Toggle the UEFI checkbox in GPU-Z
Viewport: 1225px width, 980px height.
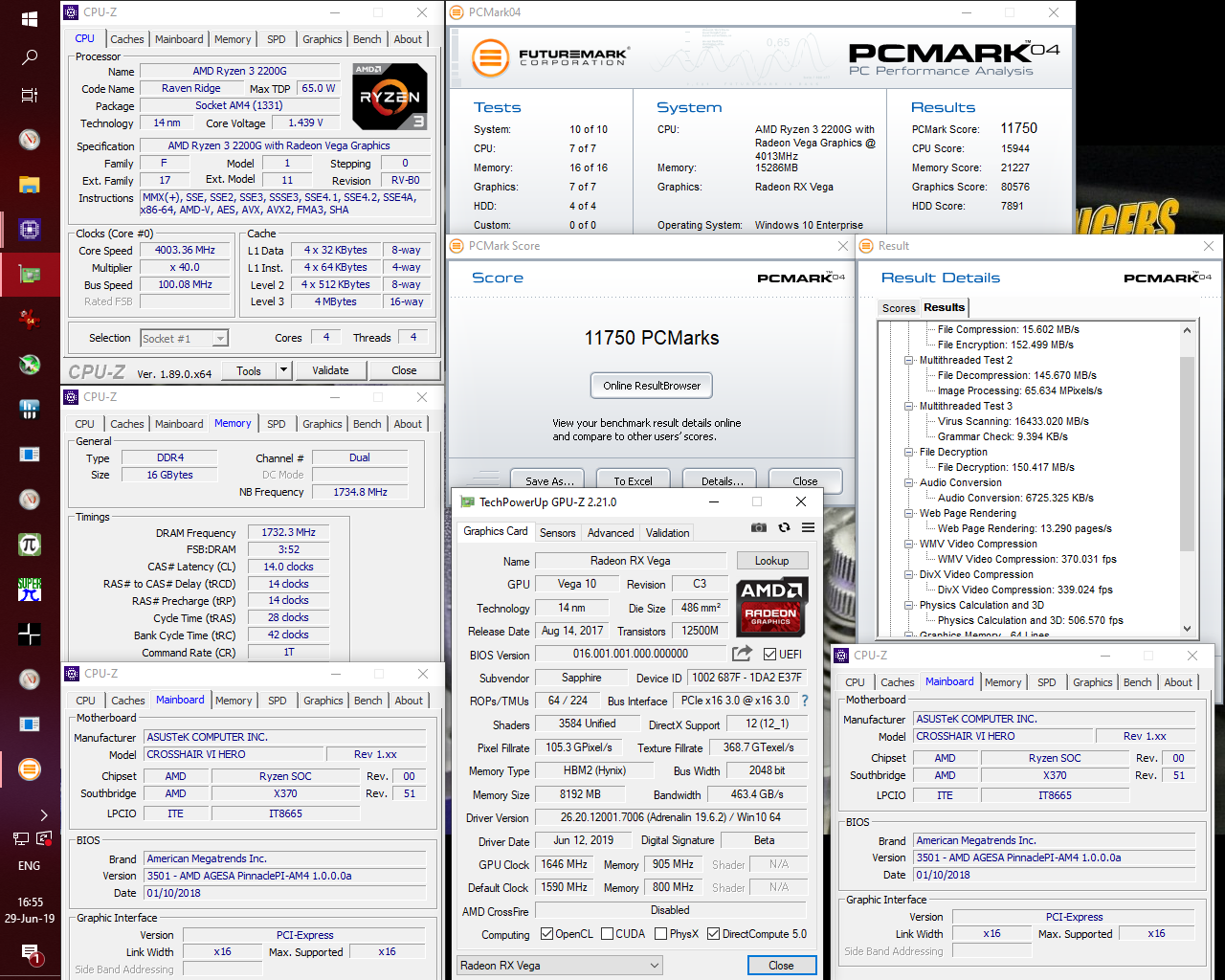pos(770,654)
